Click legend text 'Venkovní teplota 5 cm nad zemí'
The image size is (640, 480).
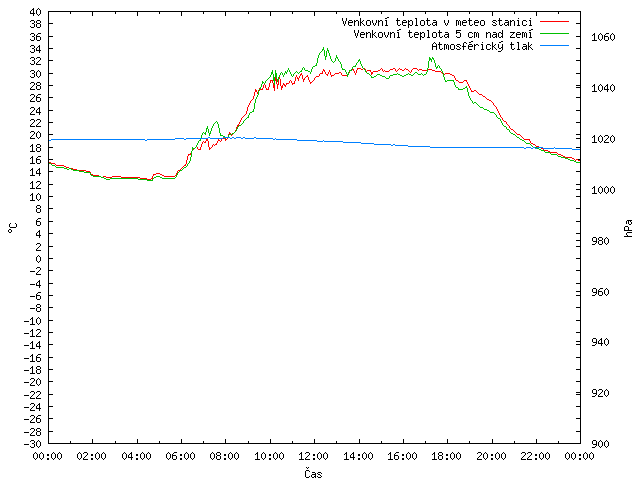click(443, 34)
